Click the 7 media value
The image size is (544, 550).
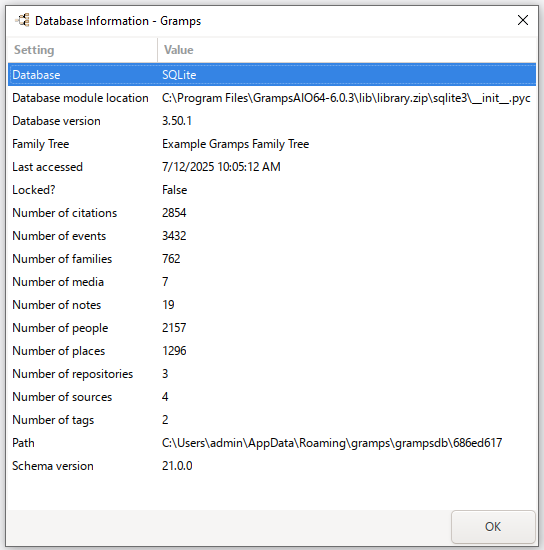tap(165, 282)
